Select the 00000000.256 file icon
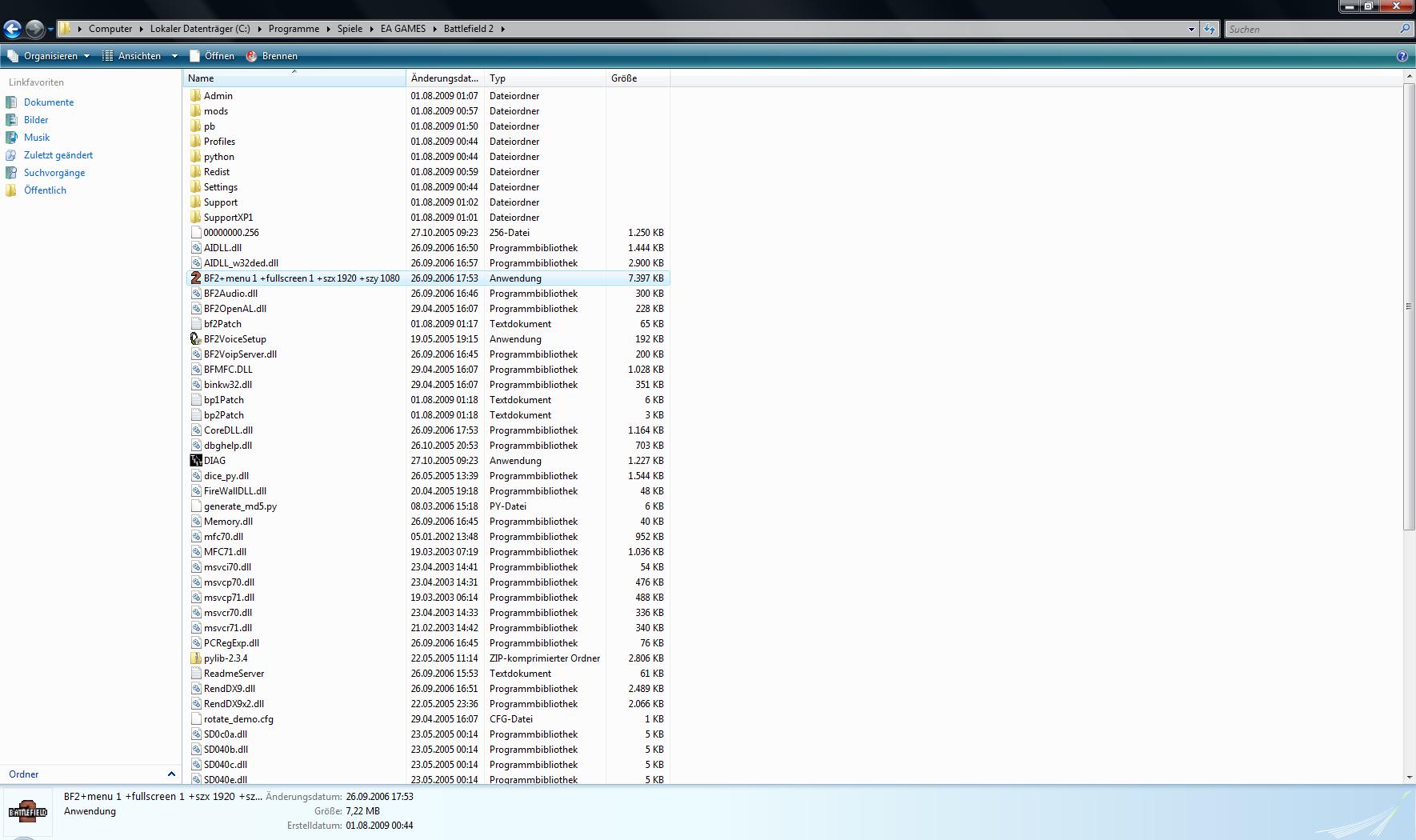The image size is (1416, 840). (196, 233)
